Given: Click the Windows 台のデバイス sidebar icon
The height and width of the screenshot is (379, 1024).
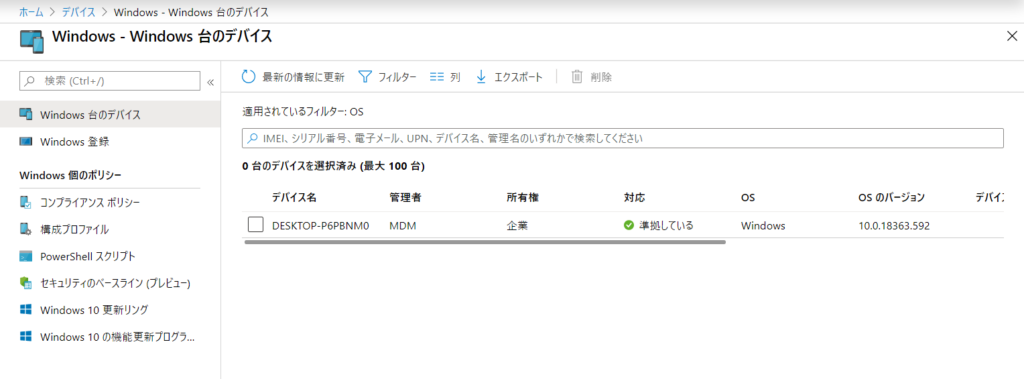Looking at the screenshot, I should tap(26, 114).
